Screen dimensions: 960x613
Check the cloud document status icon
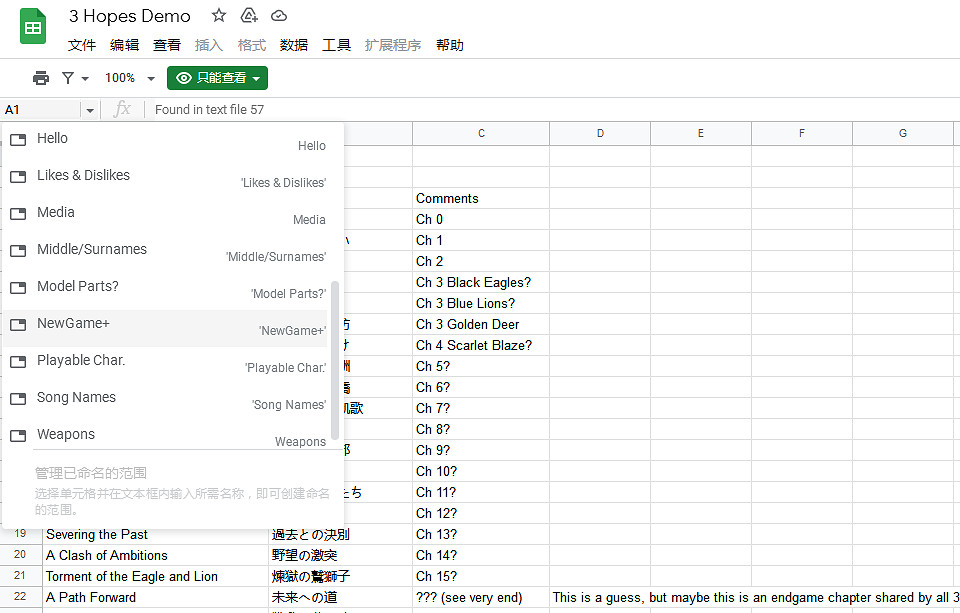pos(279,16)
